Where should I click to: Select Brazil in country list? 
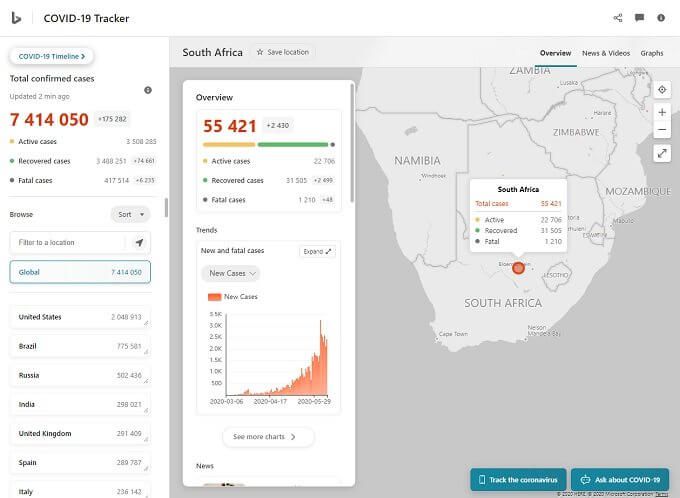coord(80,346)
